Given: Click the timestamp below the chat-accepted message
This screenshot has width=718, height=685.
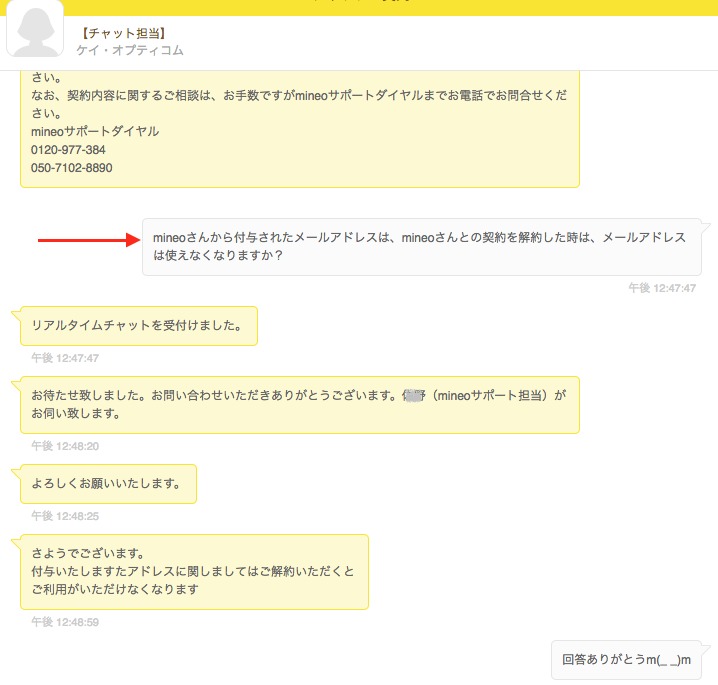Looking at the screenshot, I should pyautogui.click(x=65, y=358).
